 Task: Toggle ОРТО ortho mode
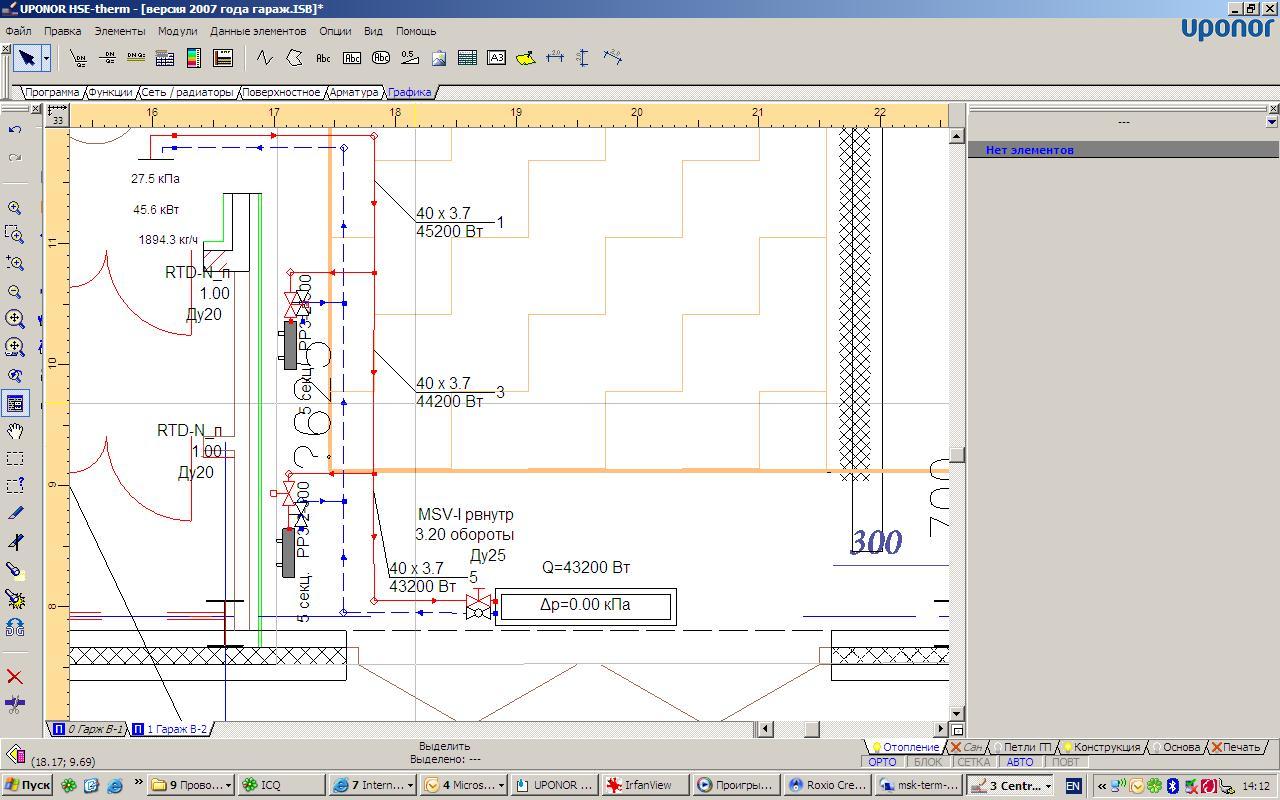[882, 762]
